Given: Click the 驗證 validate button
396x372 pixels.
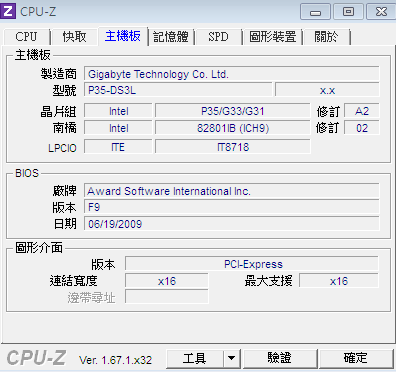Looking at the screenshot, I should pyautogui.click(x=280, y=359).
